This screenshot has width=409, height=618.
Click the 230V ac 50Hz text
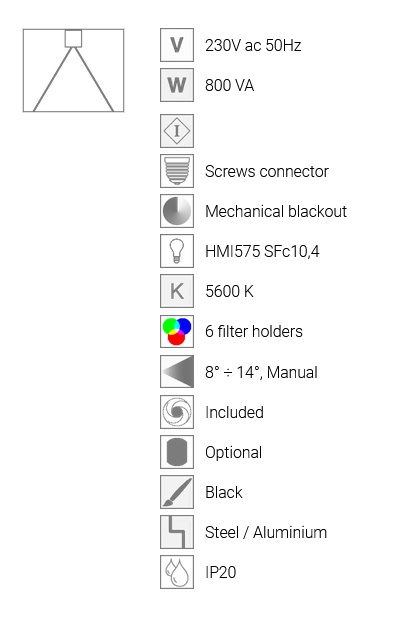(253, 45)
